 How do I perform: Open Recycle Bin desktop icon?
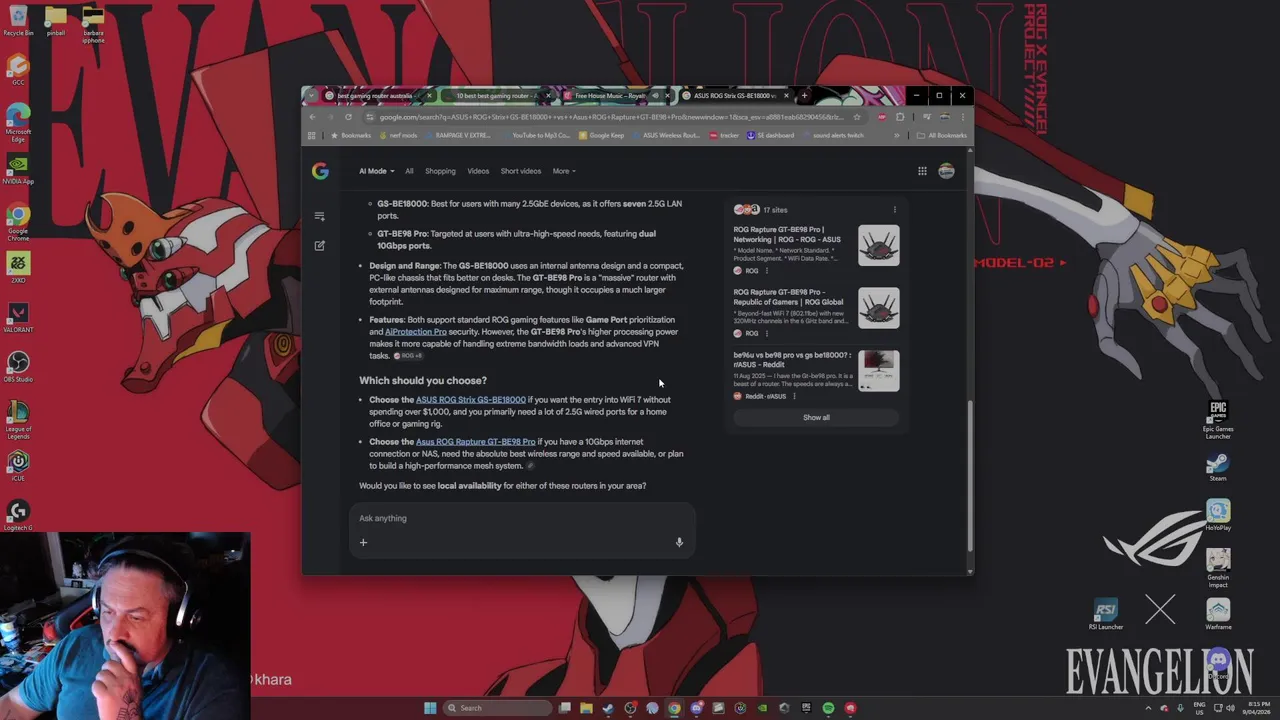click(18, 22)
